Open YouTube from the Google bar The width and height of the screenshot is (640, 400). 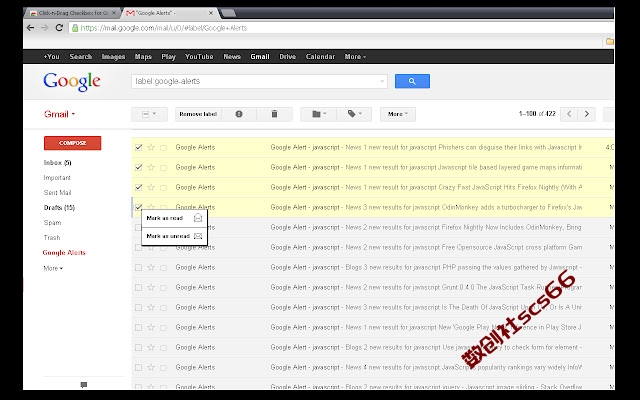(x=199, y=57)
